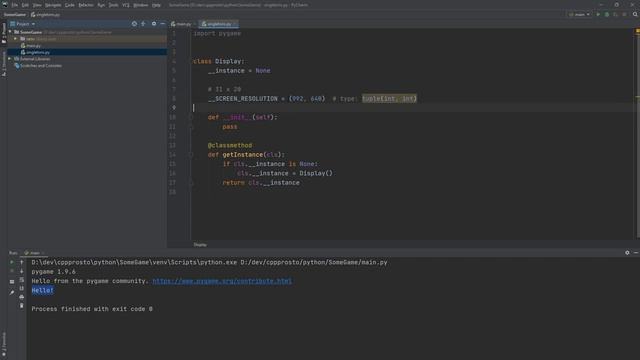The image size is (640, 360).
Task: Open the Edit menu
Action: coord(25,5)
